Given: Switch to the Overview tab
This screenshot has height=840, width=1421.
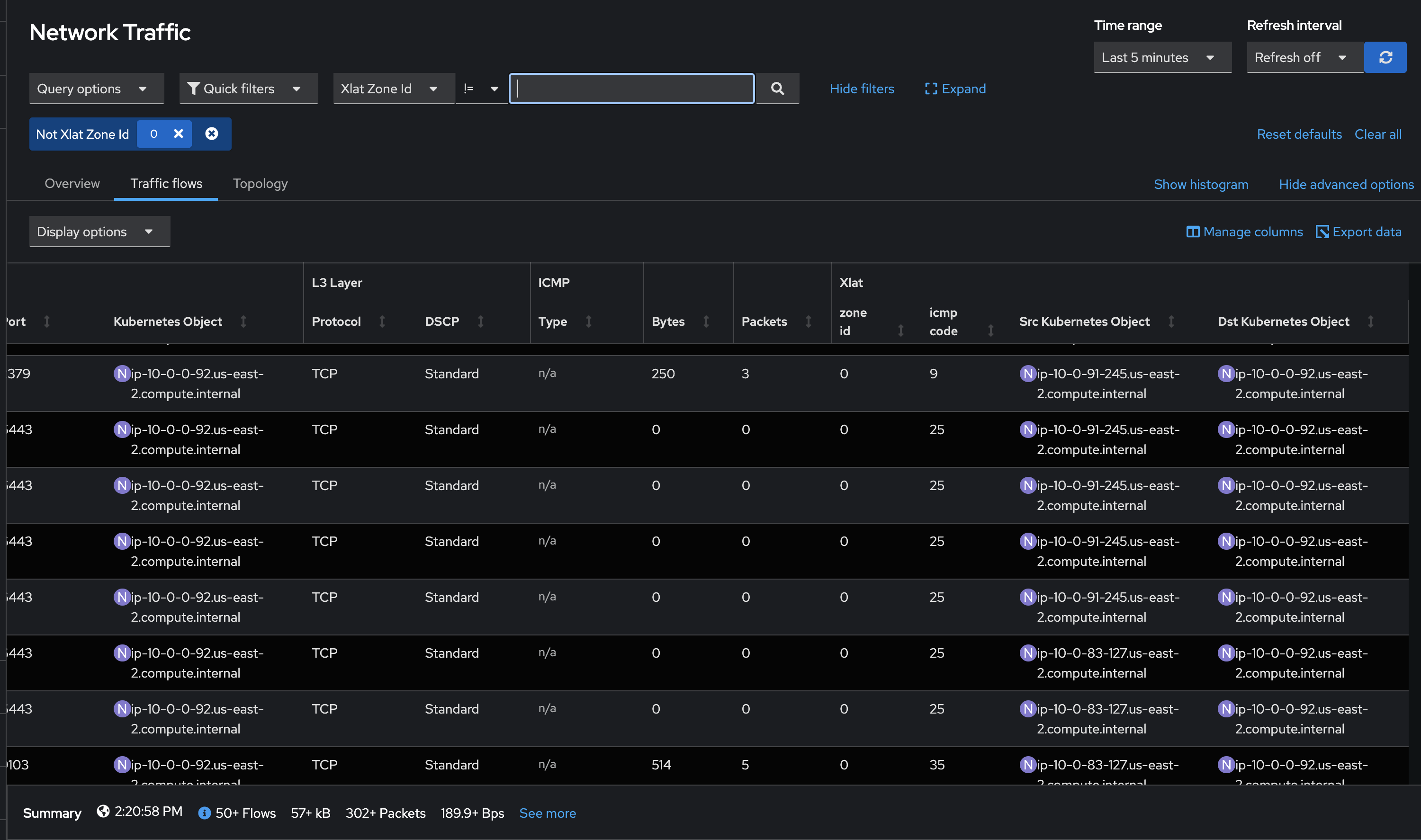Looking at the screenshot, I should point(72,183).
